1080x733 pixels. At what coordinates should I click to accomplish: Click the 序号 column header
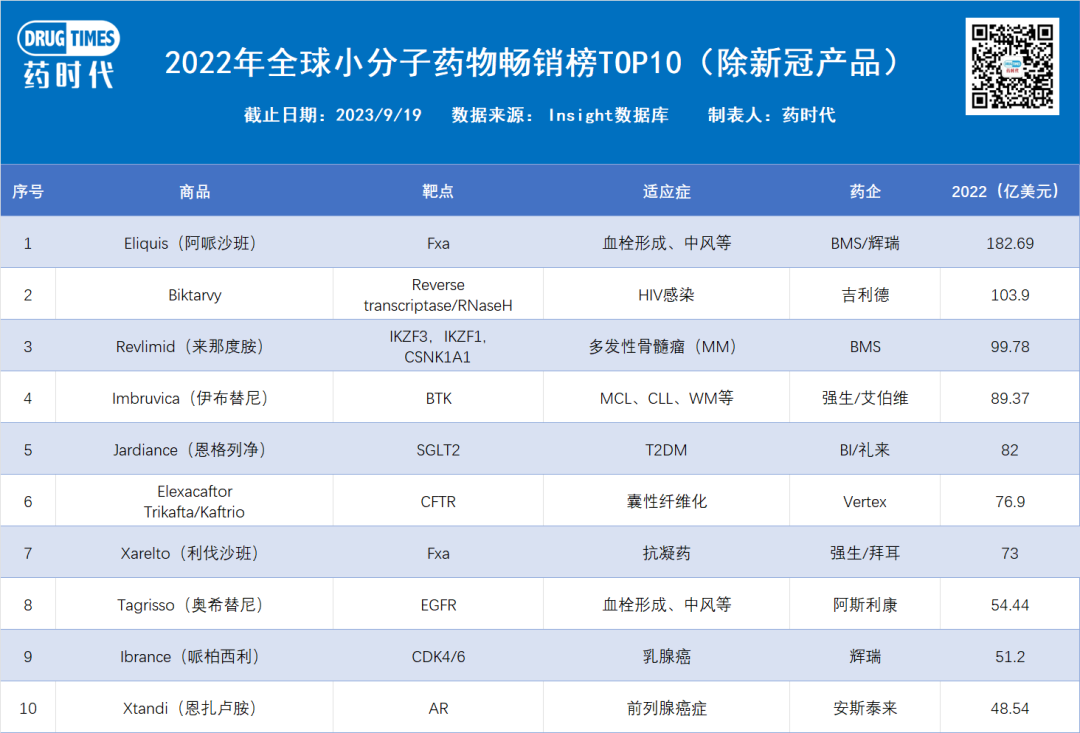[28, 191]
